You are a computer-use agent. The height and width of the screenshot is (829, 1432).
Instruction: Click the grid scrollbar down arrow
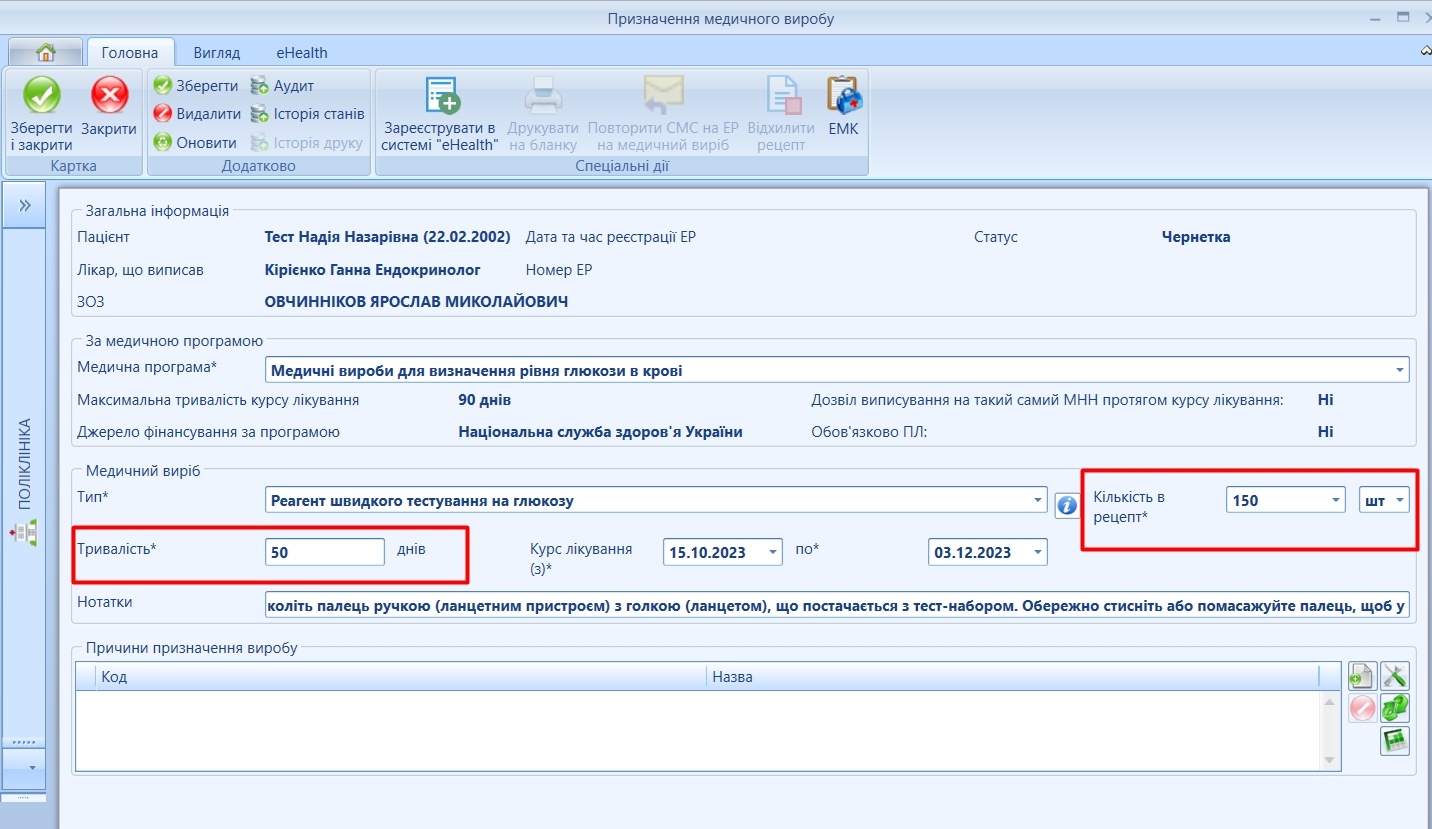(1329, 760)
